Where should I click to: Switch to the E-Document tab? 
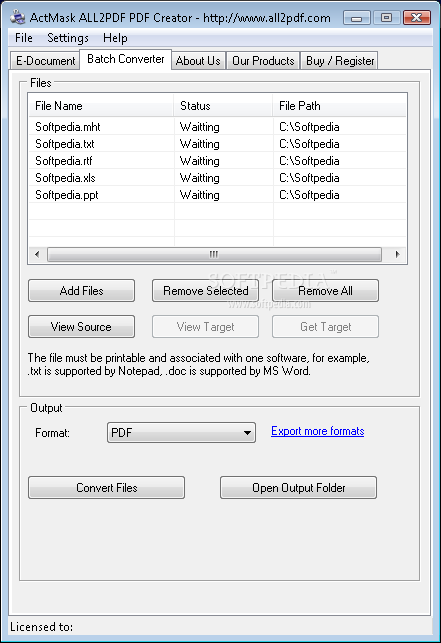click(45, 61)
